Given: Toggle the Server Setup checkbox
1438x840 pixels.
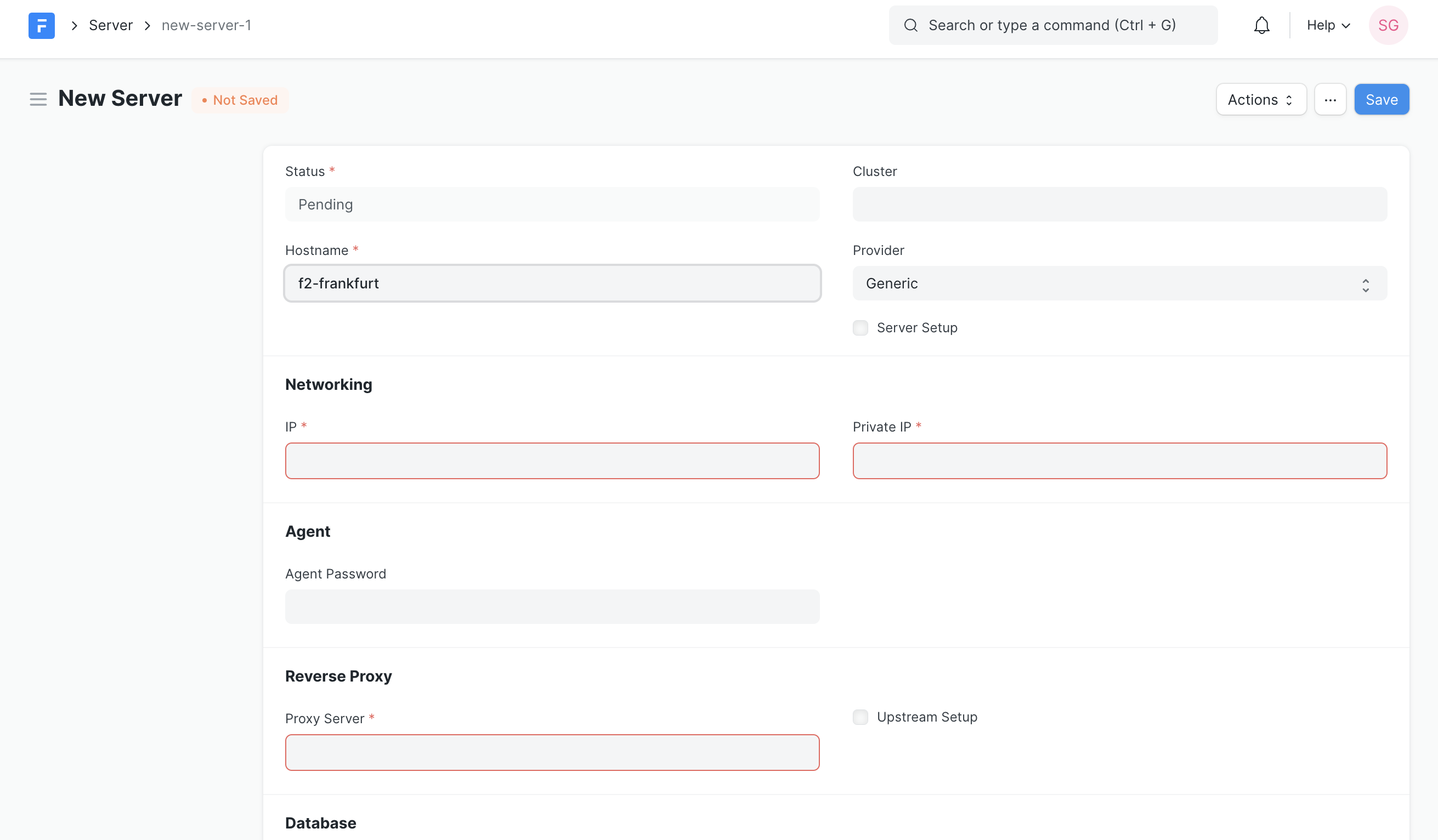Looking at the screenshot, I should click(x=860, y=327).
